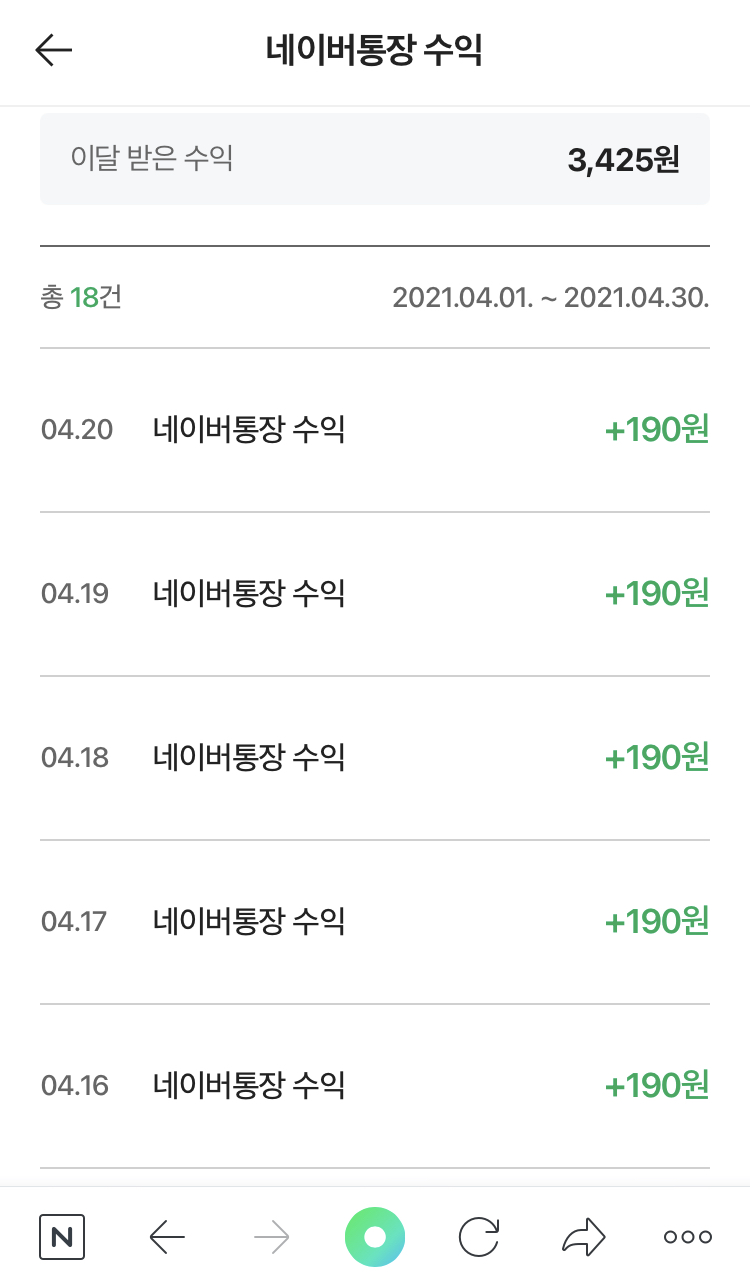The image size is (750, 1287).
Task: Tap the 이달 받은 수익 summary box
Action: point(375,159)
